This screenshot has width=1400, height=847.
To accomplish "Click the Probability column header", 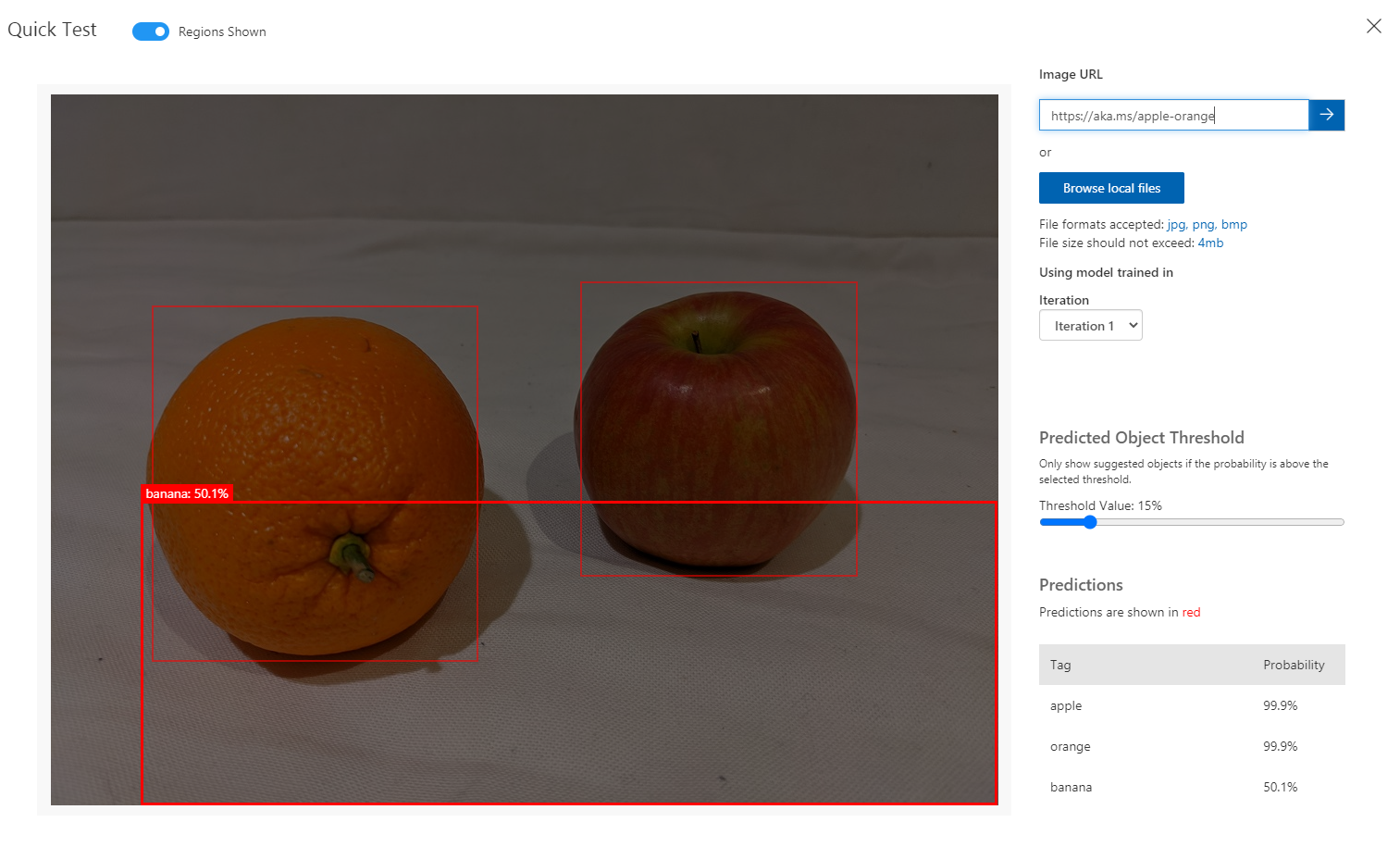I will (1293, 665).
